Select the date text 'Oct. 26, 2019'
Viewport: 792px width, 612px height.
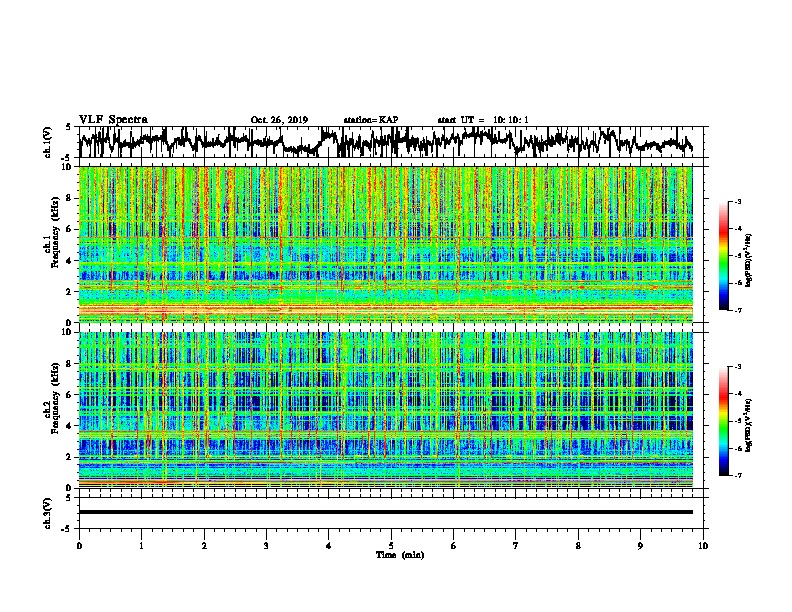(x=279, y=120)
